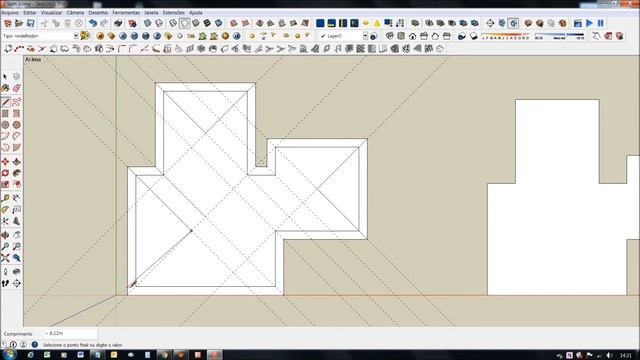Open the Tipo indefinido dropdown arrow

tap(76, 36)
